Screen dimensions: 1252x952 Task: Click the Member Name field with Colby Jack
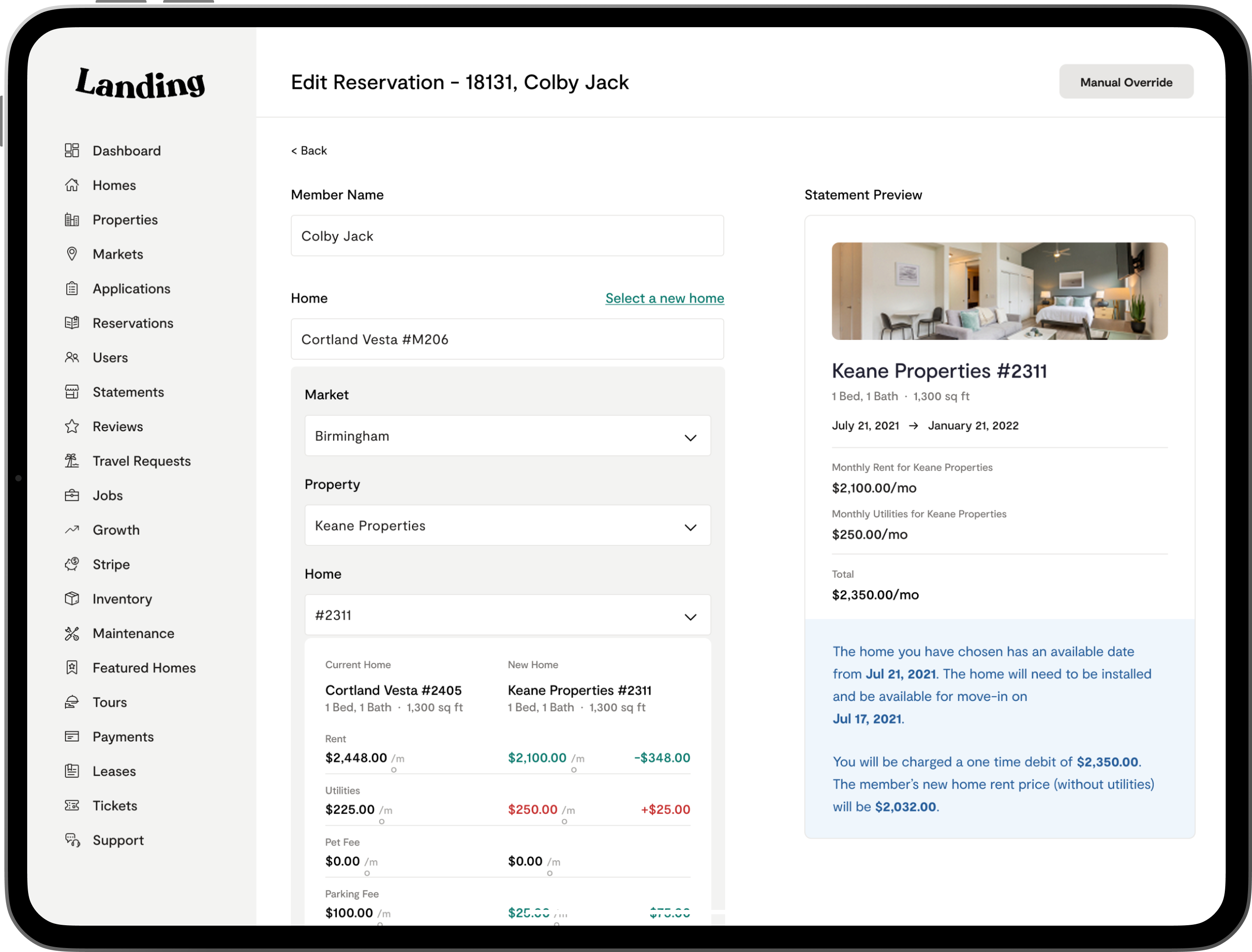507,236
